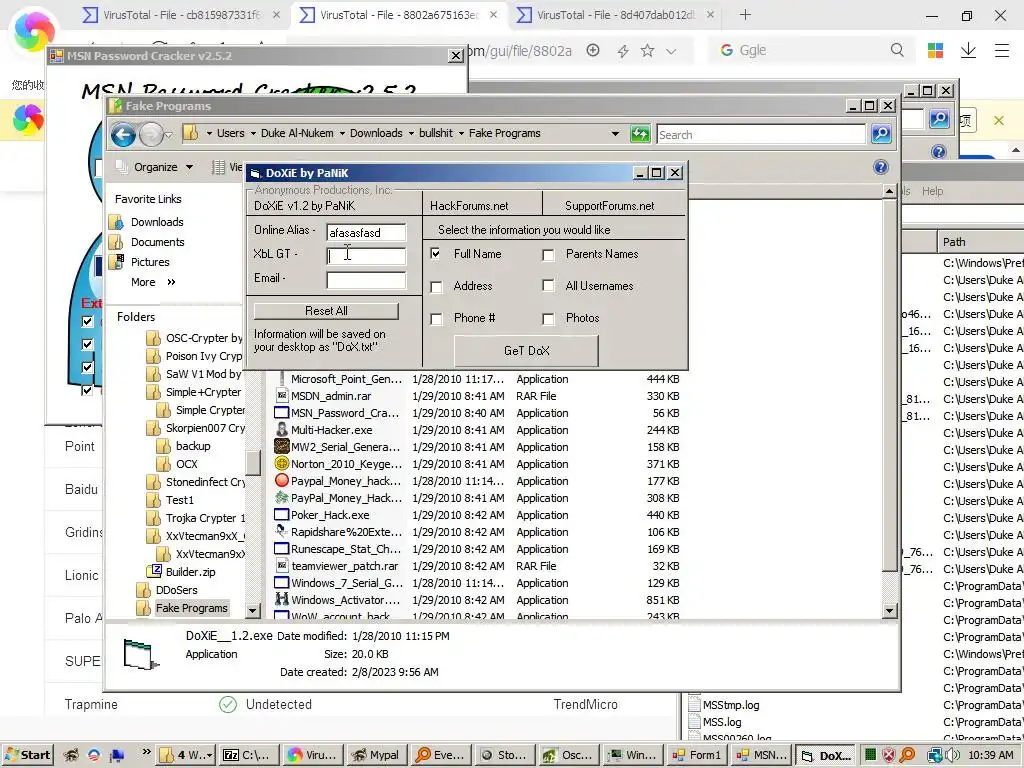Select Multi-Hacker.exe file icon

(281, 430)
